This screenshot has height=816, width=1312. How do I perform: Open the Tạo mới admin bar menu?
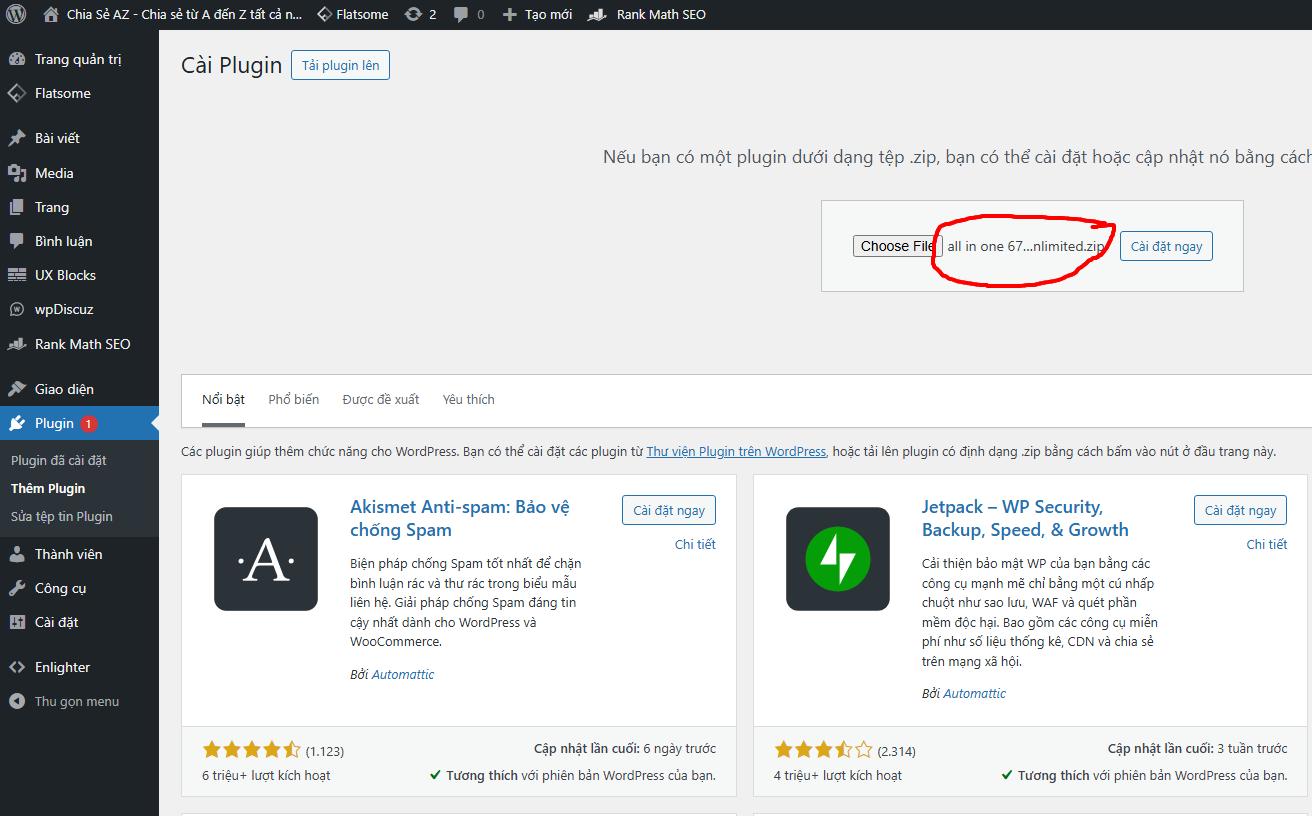tap(538, 15)
